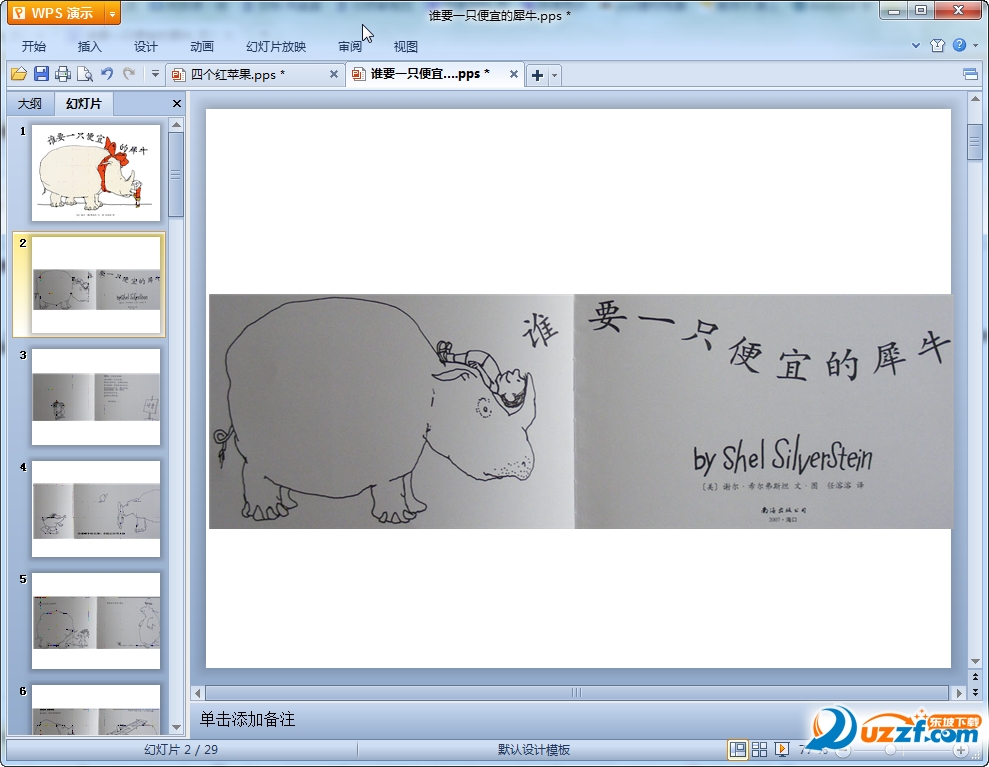
Task: Close the slide thumbnail pane
Action: pyautogui.click(x=177, y=103)
